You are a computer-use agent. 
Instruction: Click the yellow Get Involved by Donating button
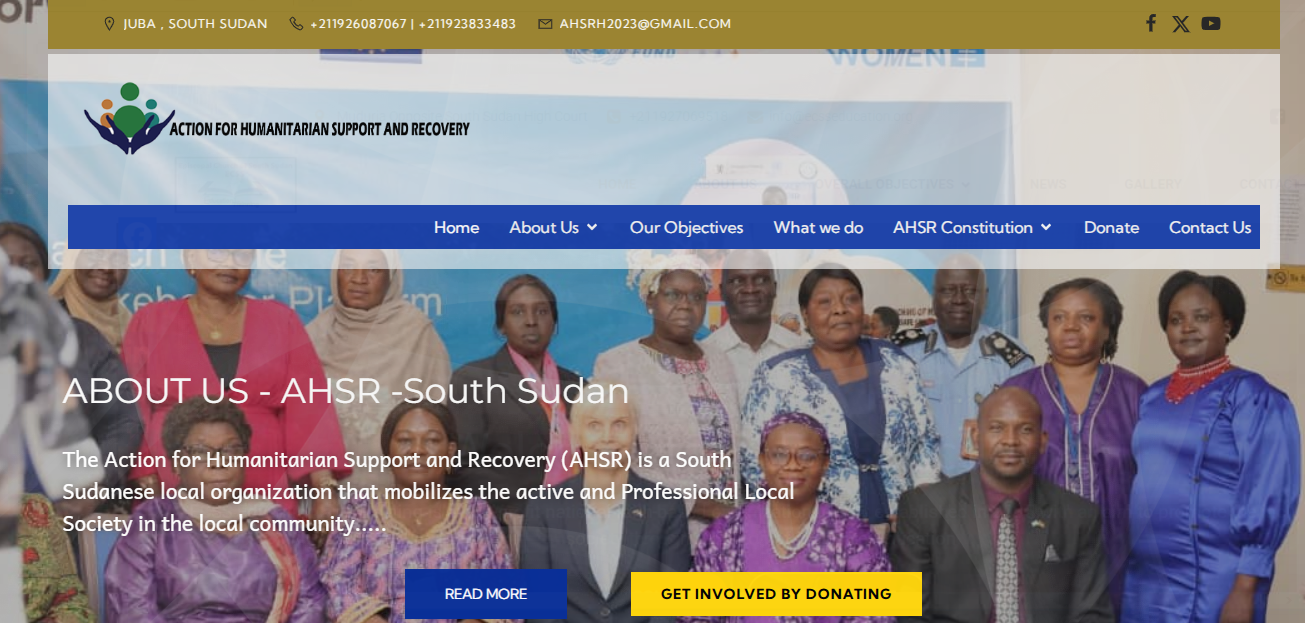[x=776, y=594]
